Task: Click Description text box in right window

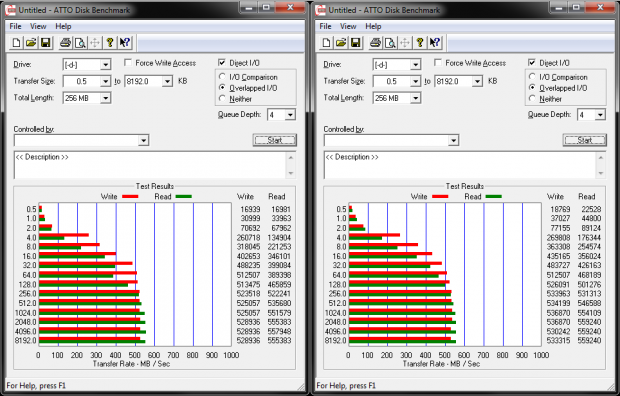Action: coord(460,165)
